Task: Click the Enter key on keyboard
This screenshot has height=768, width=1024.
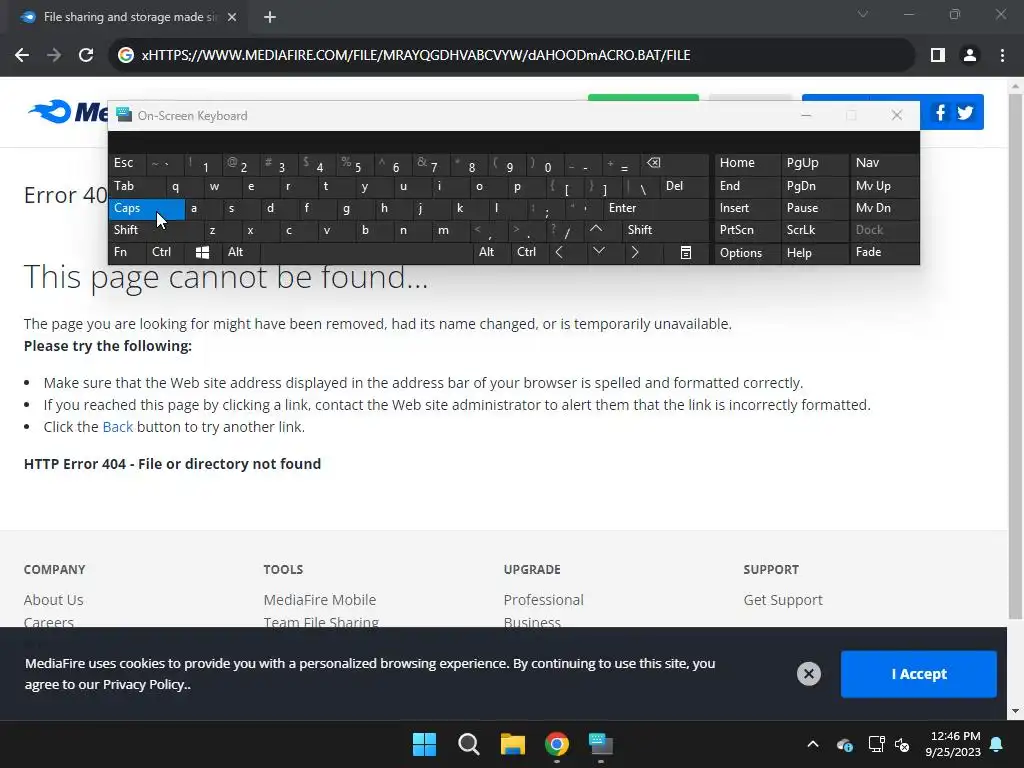Action: click(x=656, y=208)
